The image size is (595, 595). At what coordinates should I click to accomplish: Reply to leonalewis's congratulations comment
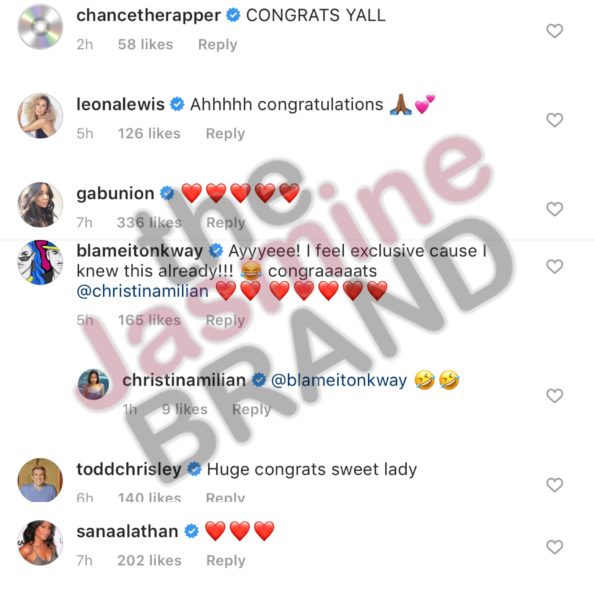click(x=225, y=134)
